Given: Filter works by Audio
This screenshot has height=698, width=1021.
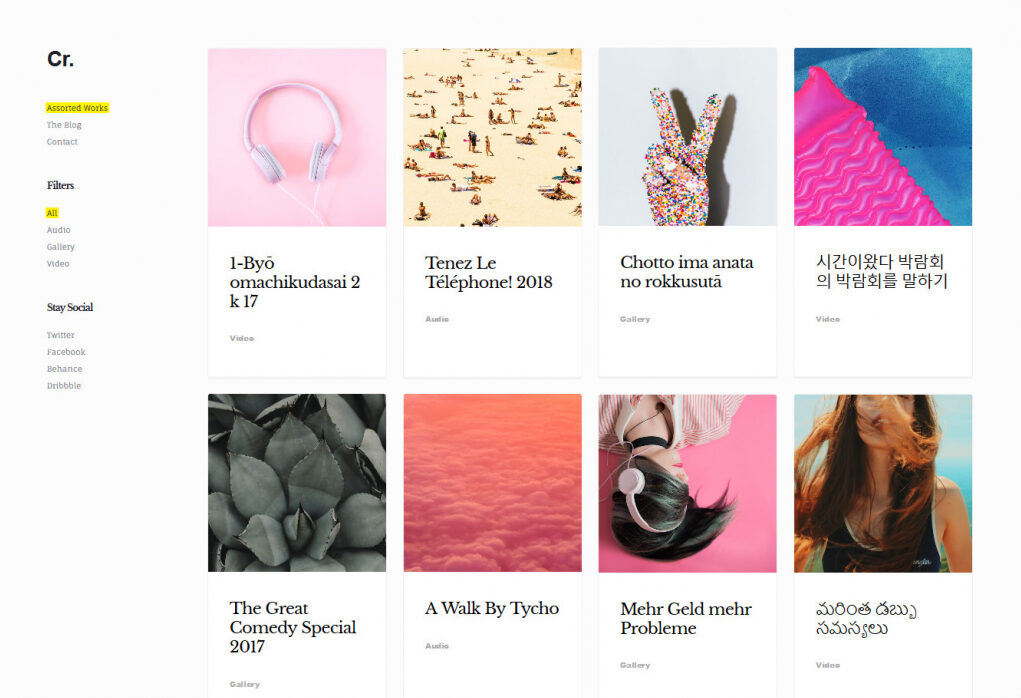Looking at the screenshot, I should (x=59, y=230).
